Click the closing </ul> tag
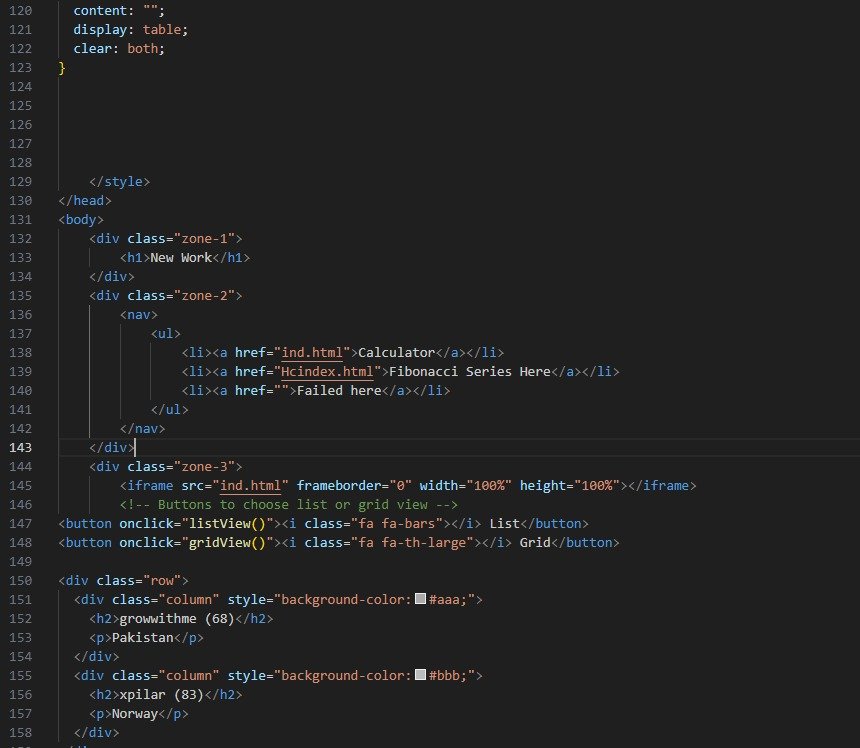 [169, 410]
